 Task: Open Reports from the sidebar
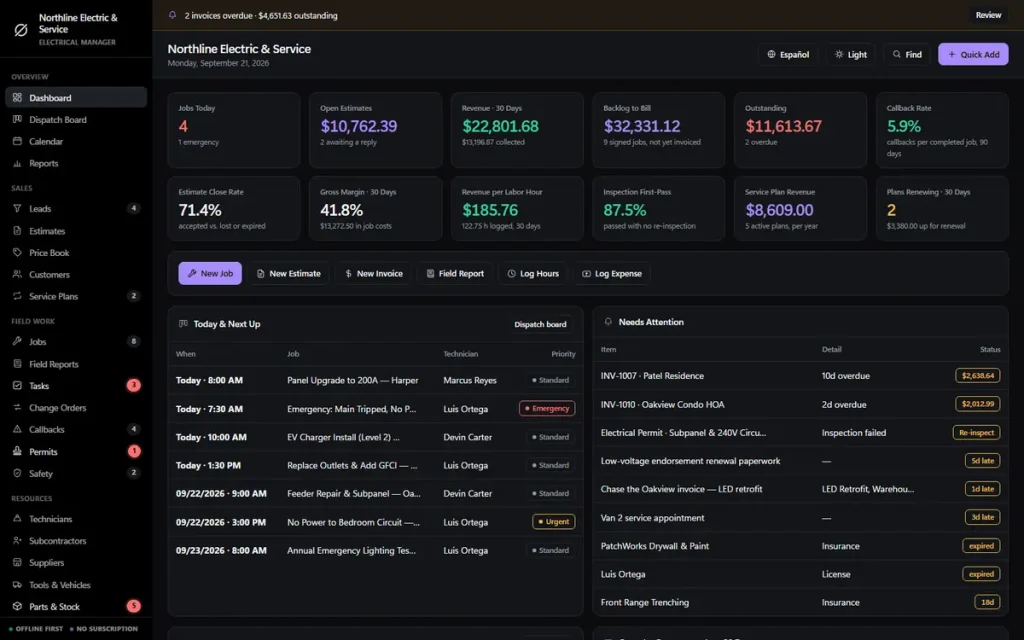pyautogui.click(x=76, y=163)
